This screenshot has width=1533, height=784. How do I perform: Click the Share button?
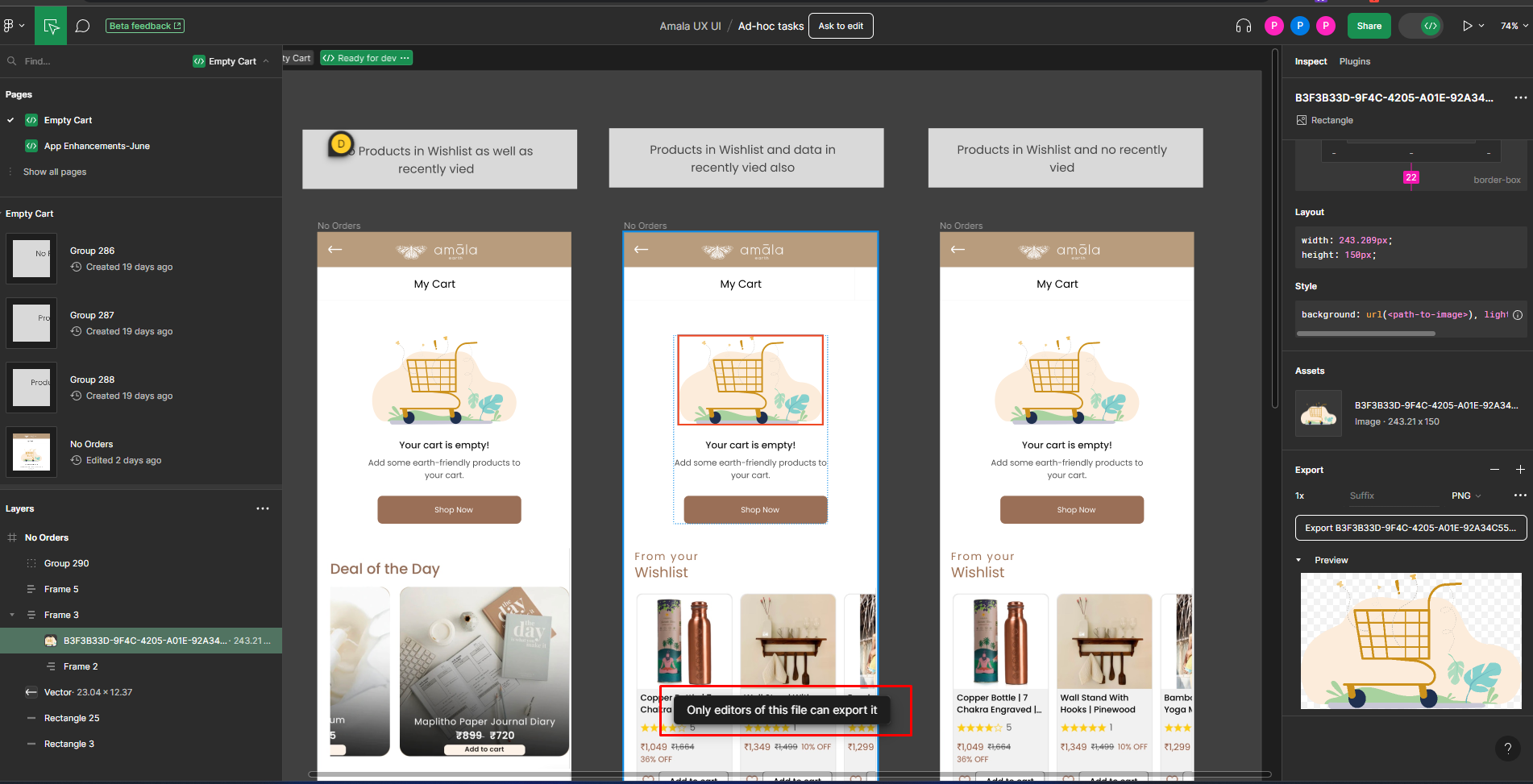[1369, 26]
